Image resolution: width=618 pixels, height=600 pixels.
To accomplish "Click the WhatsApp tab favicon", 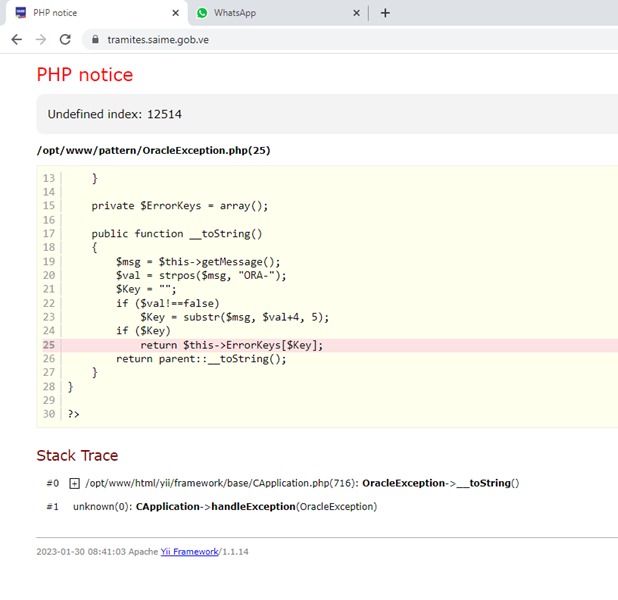I will click(x=202, y=13).
